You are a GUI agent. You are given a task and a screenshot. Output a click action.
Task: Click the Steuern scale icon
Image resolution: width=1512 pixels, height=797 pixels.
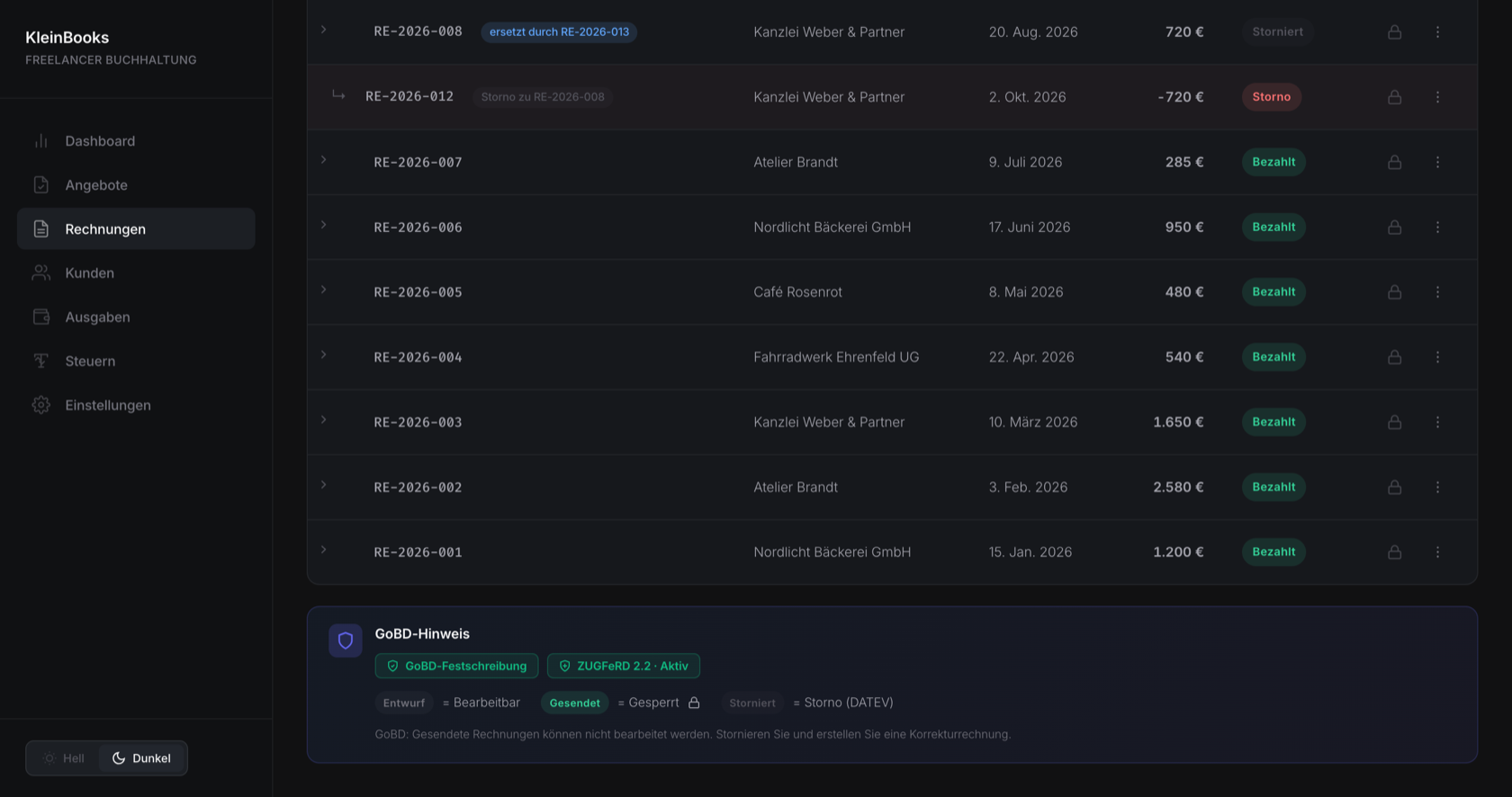point(41,362)
